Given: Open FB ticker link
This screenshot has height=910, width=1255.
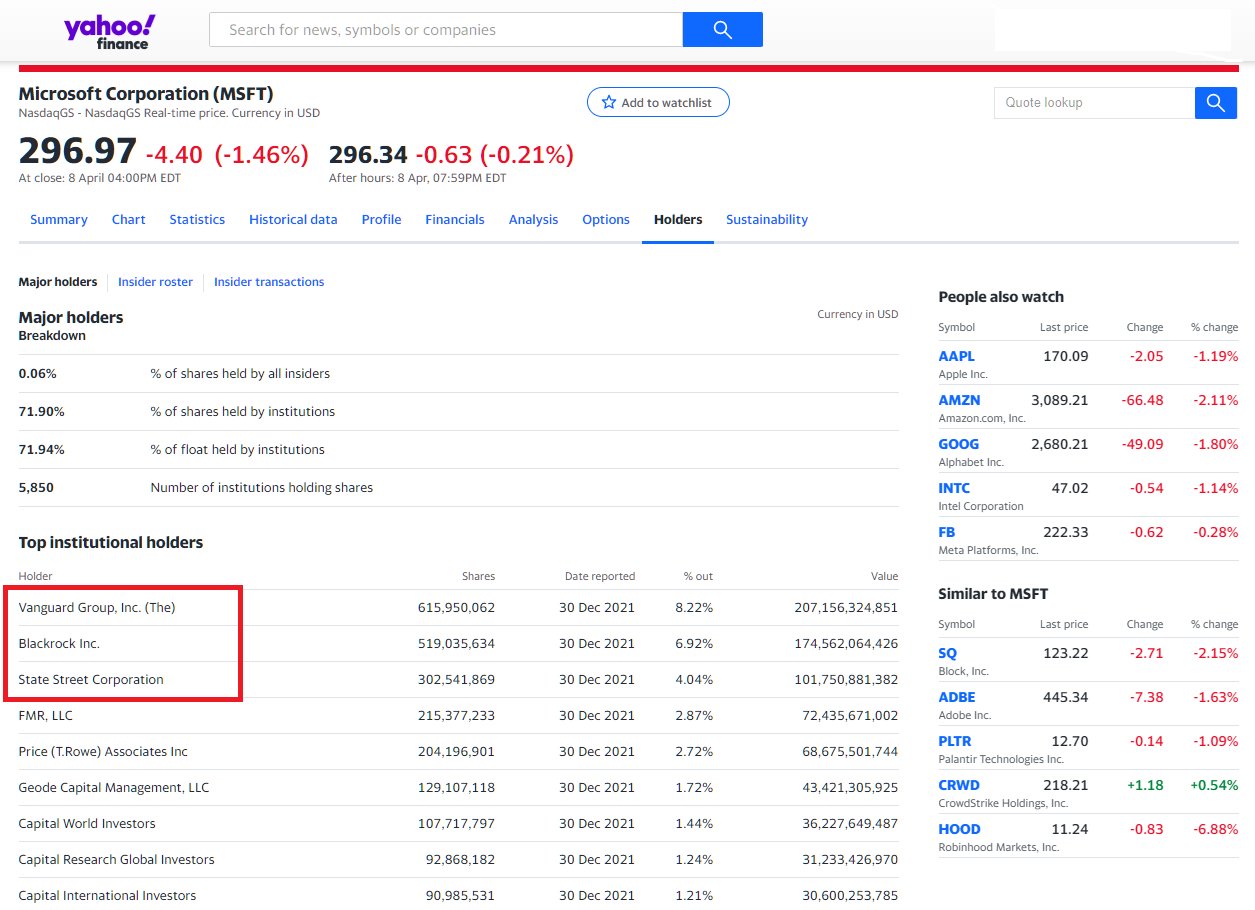Looking at the screenshot, I should [x=947, y=532].
